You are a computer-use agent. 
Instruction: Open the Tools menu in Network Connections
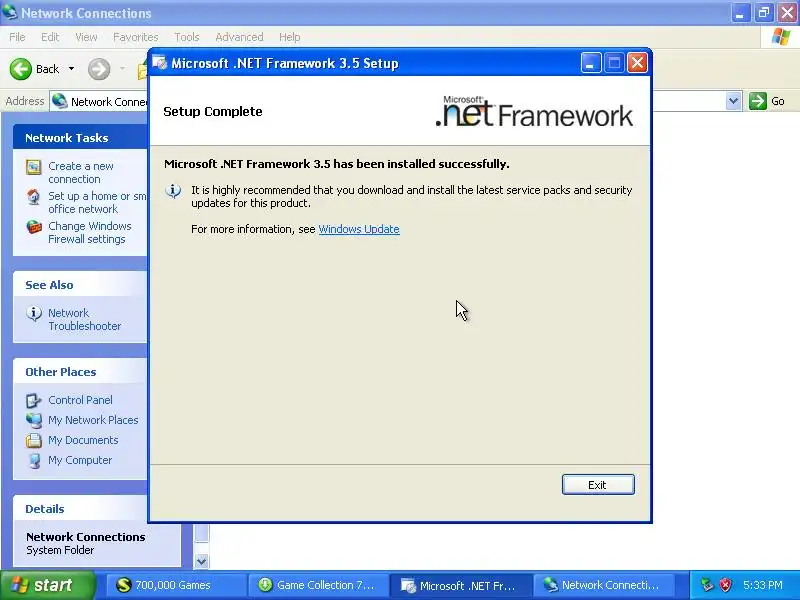pos(187,37)
